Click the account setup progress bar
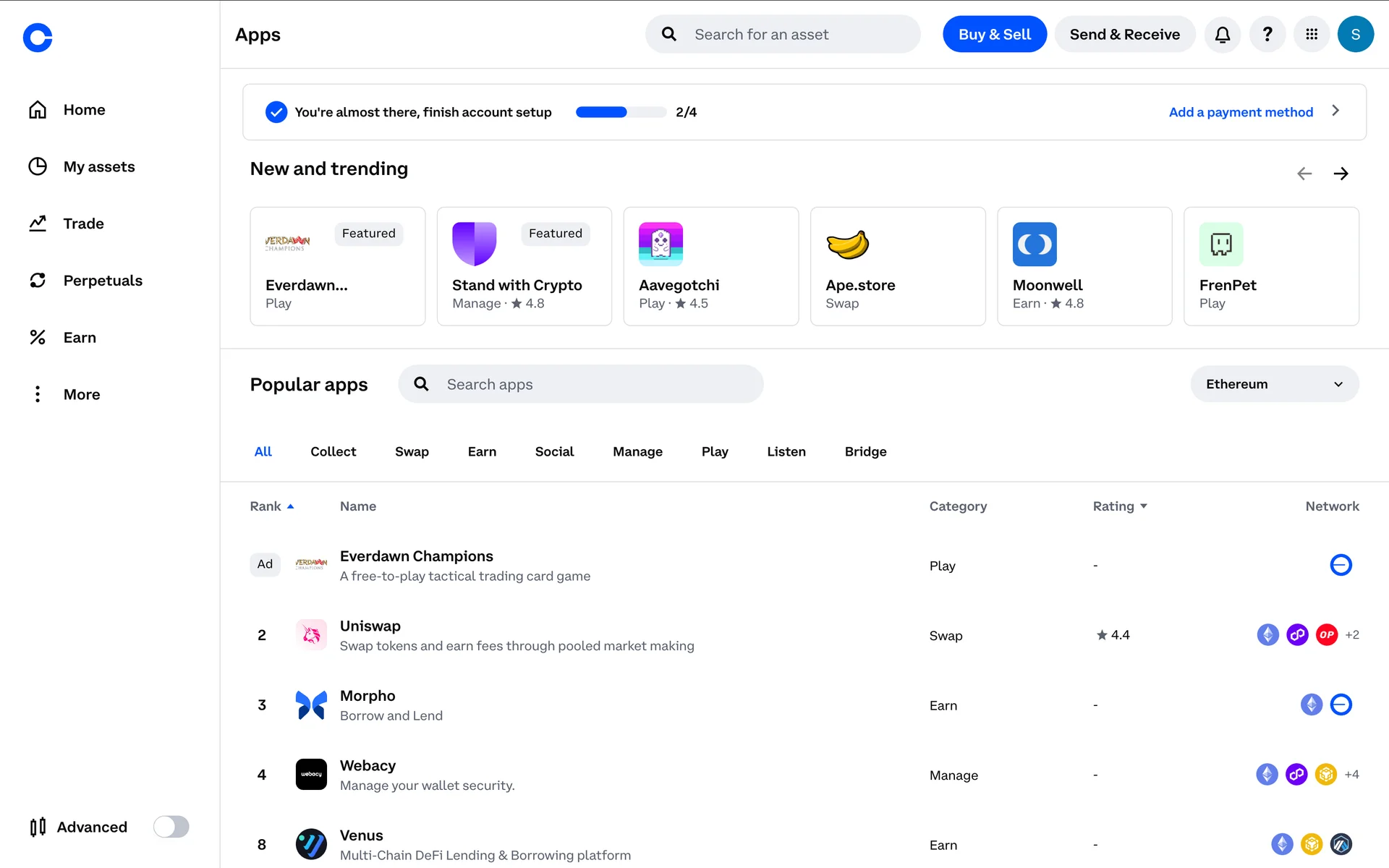The width and height of the screenshot is (1389, 868). click(621, 112)
